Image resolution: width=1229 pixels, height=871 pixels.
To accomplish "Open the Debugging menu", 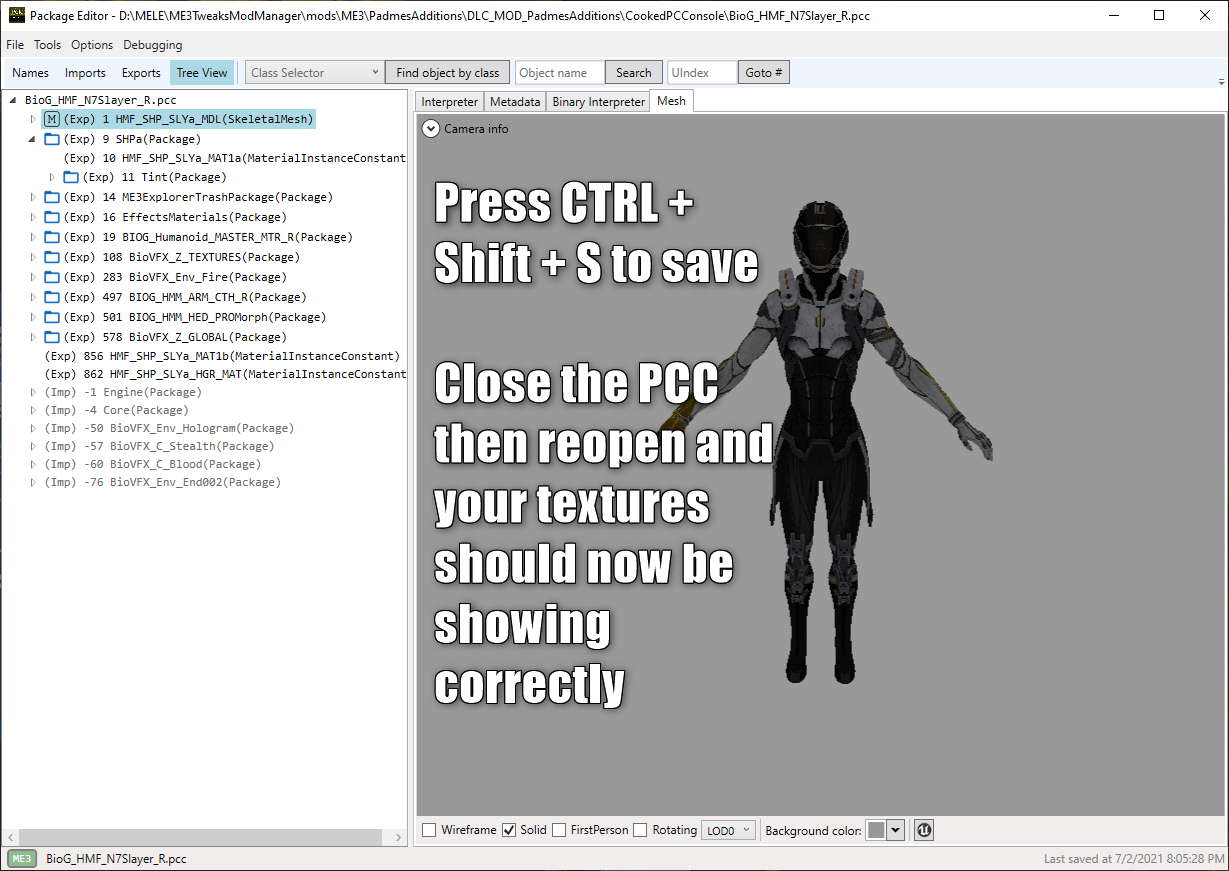I will (x=153, y=45).
